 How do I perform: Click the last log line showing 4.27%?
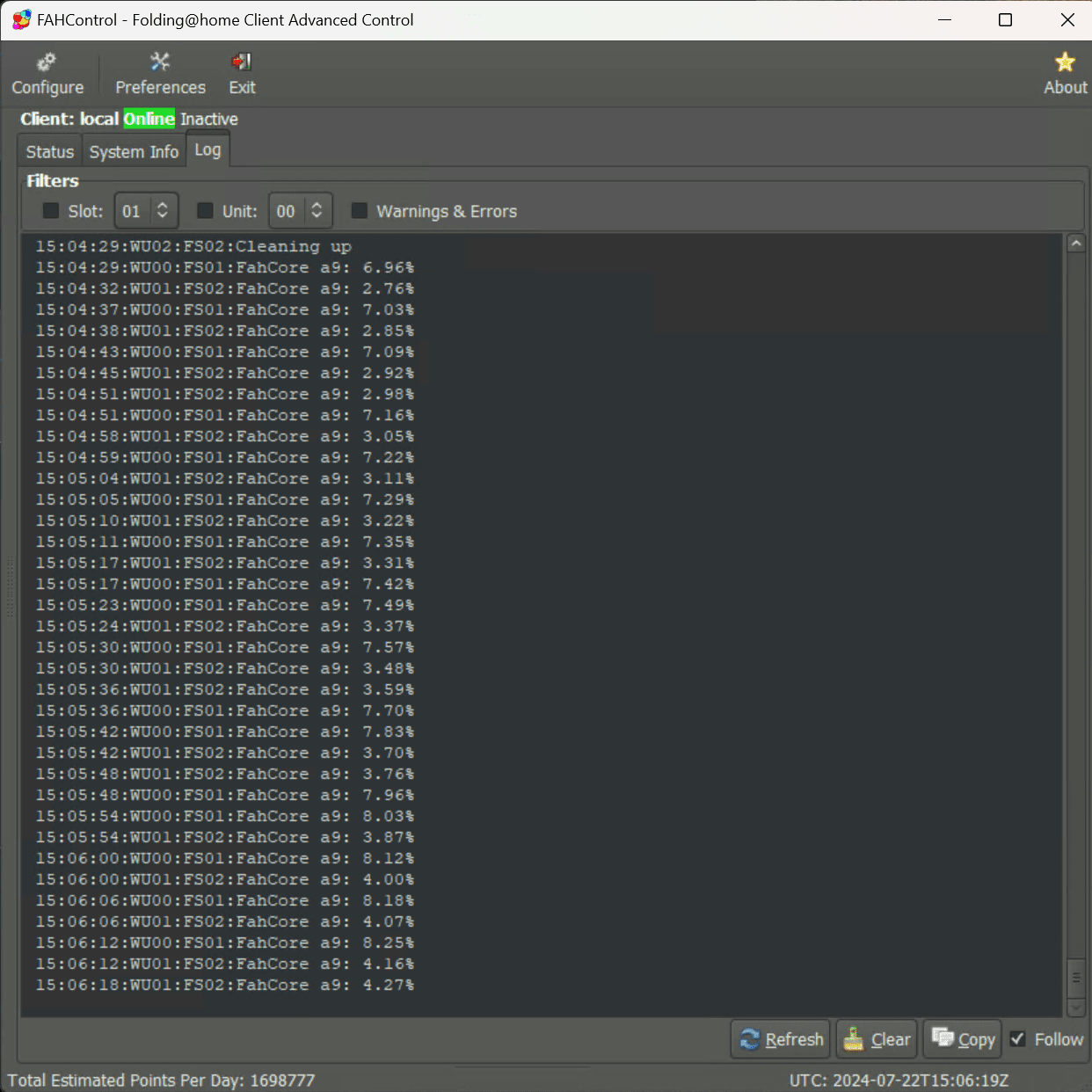coord(225,985)
